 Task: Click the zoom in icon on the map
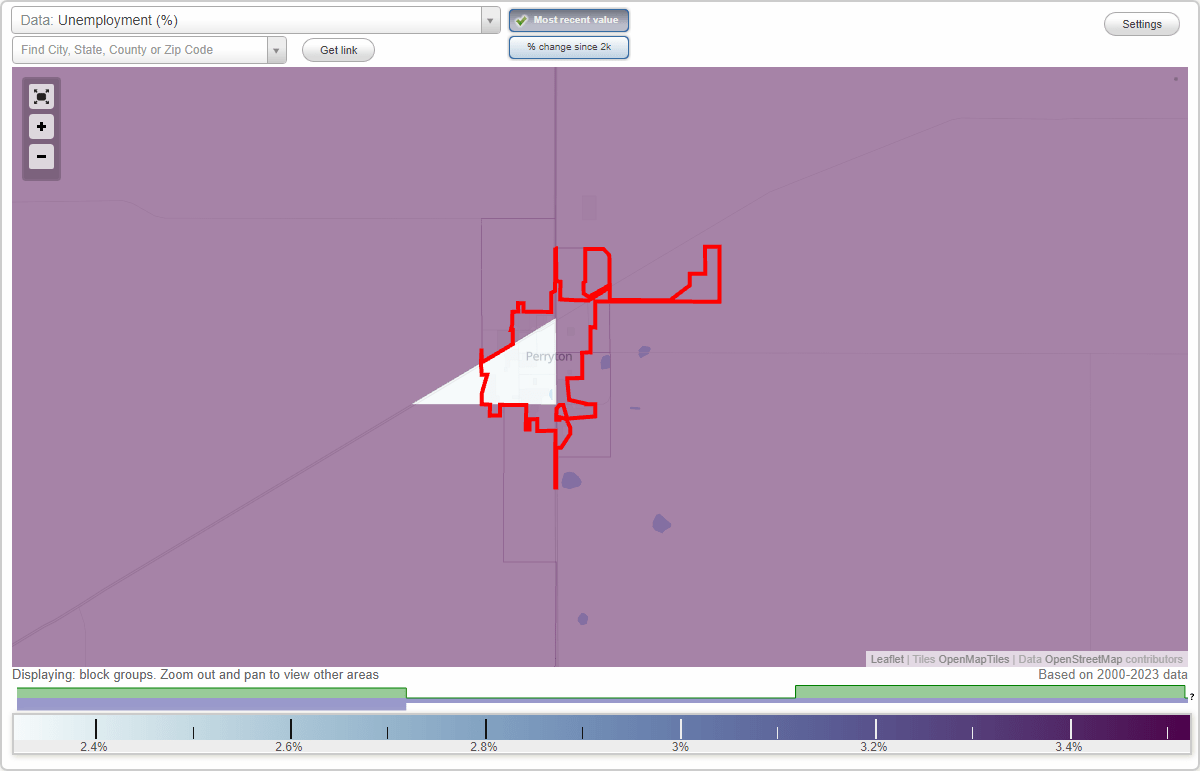pyautogui.click(x=41, y=127)
